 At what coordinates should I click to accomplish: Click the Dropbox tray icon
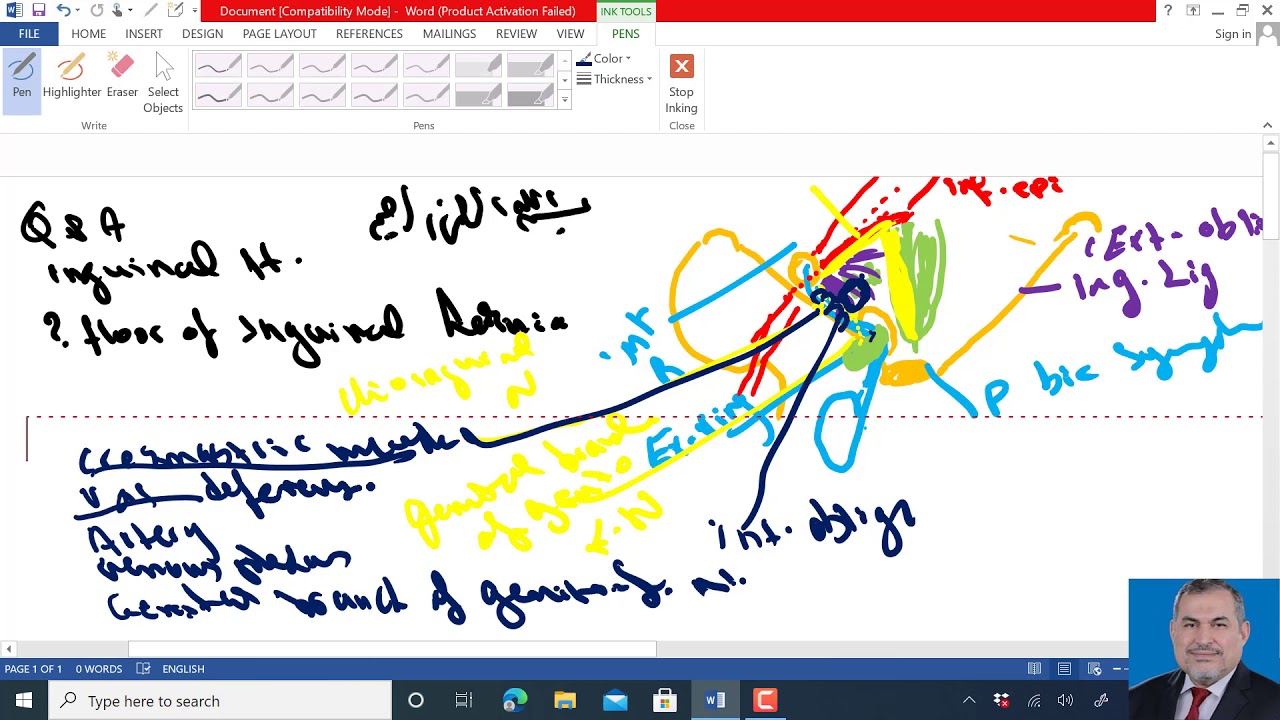(x=1001, y=701)
